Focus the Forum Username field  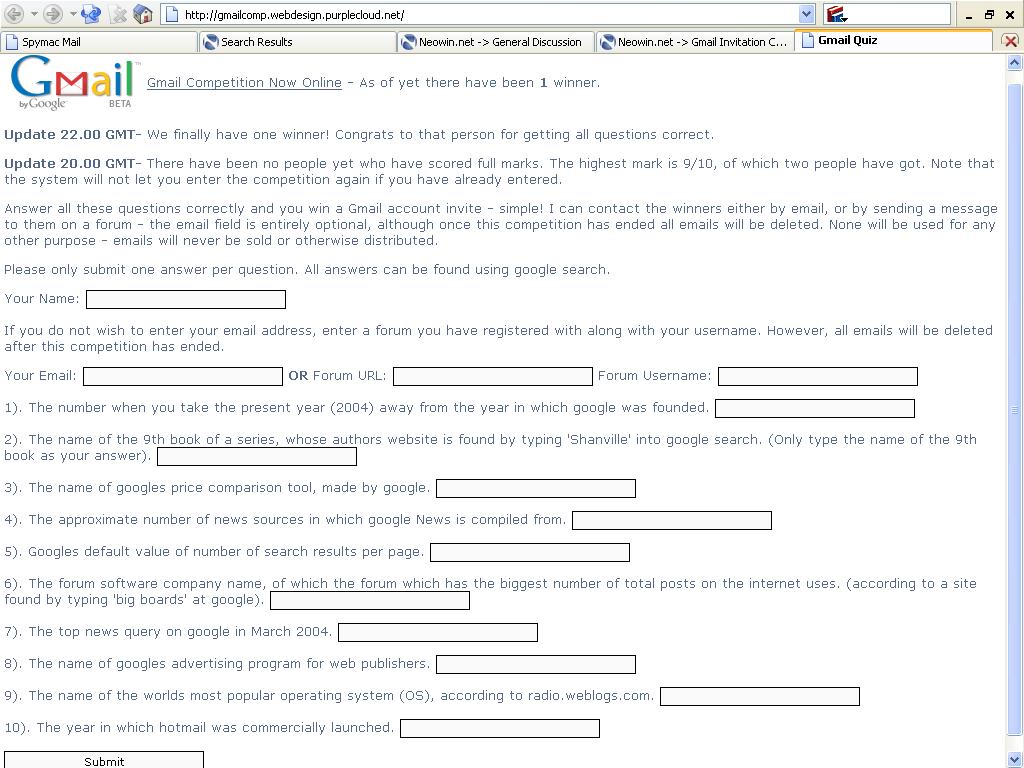tap(818, 376)
